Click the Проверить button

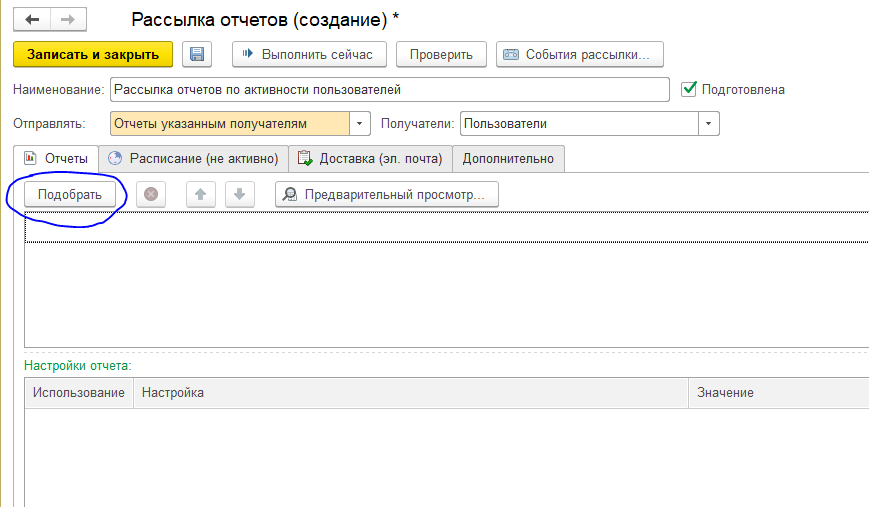click(x=441, y=54)
